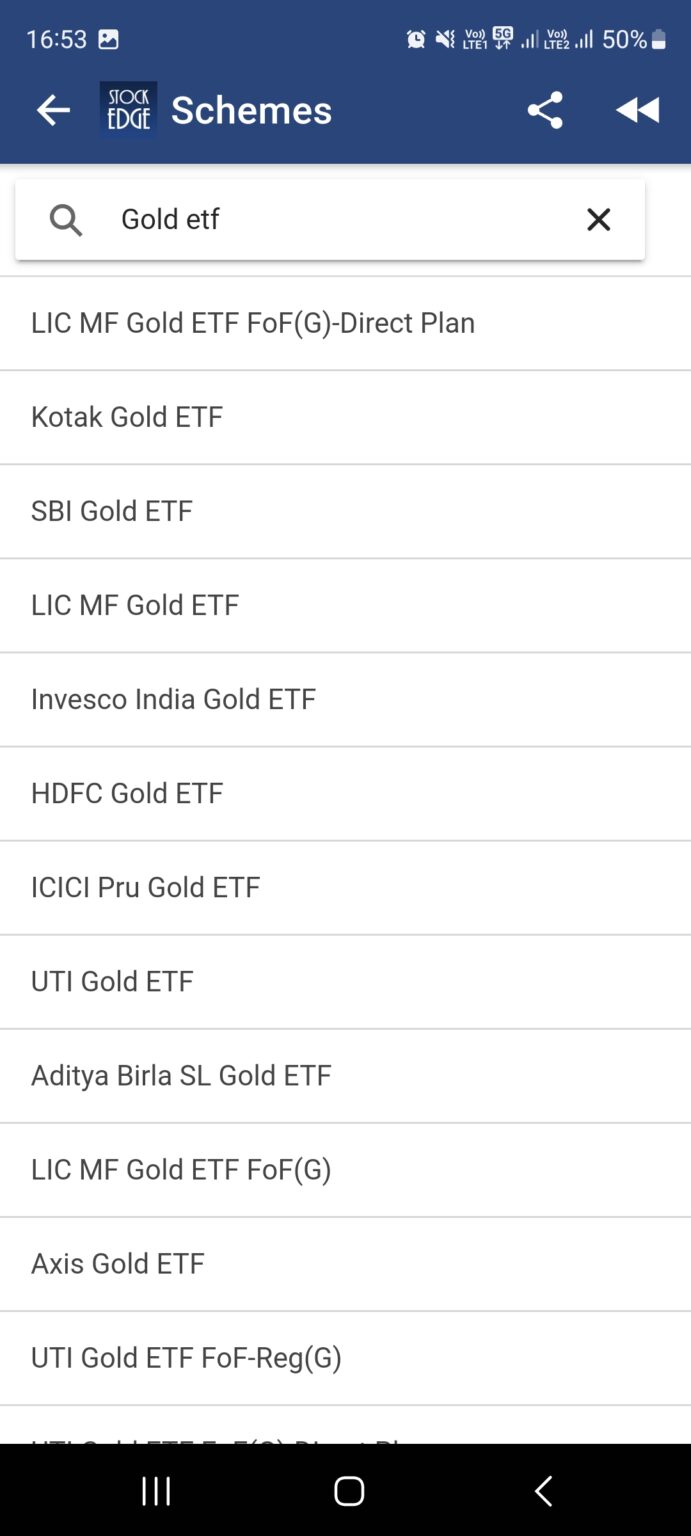Viewport: 691px width, 1536px height.
Task: Tap the back arrow in the header
Action: [52, 110]
